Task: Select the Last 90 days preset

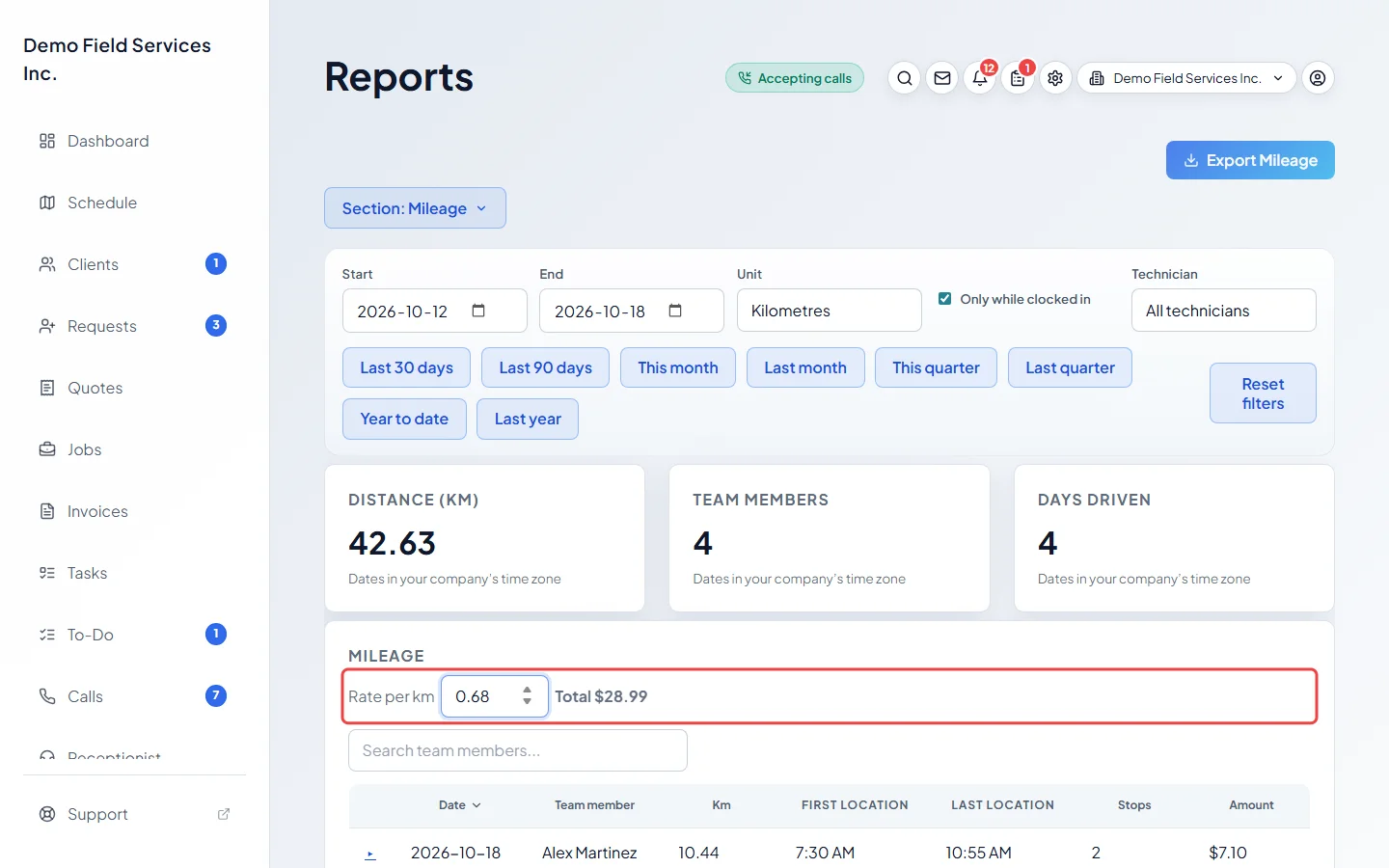Action: point(545,367)
